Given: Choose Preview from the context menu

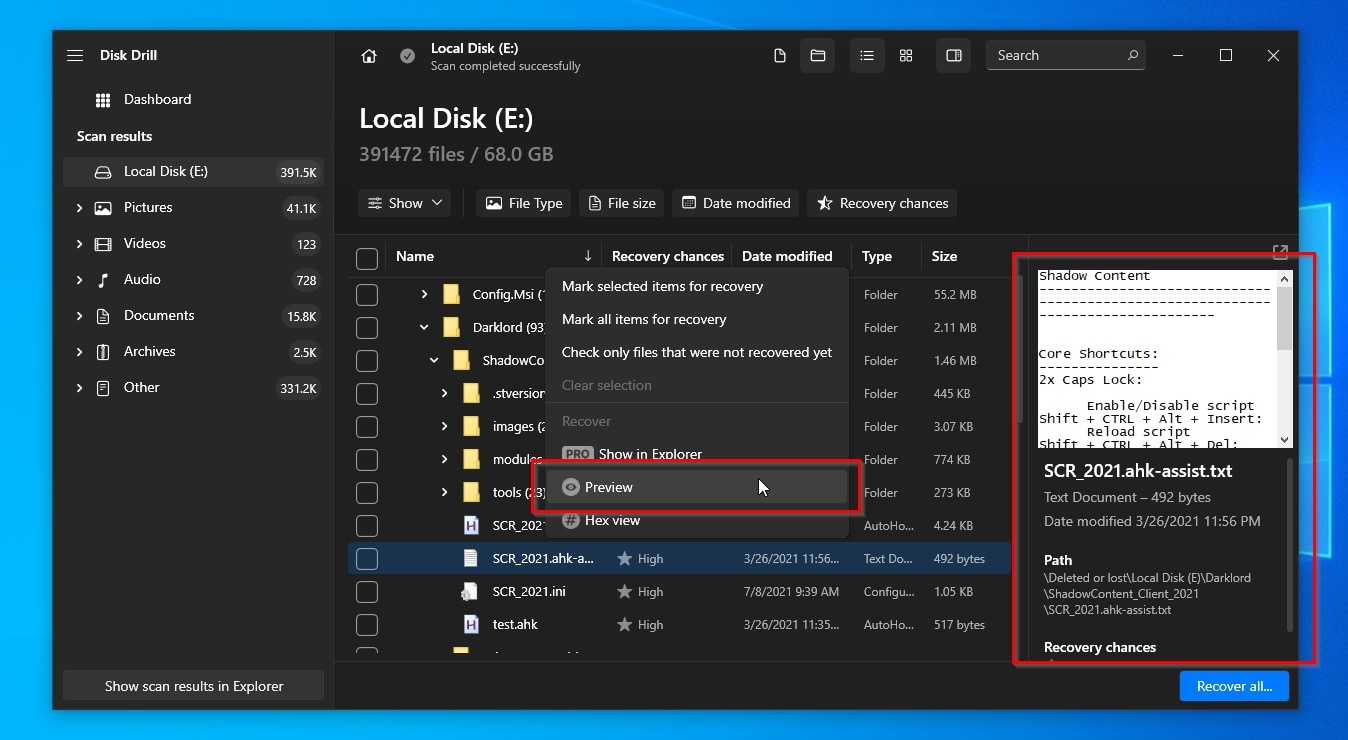Looking at the screenshot, I should [608, 487].
